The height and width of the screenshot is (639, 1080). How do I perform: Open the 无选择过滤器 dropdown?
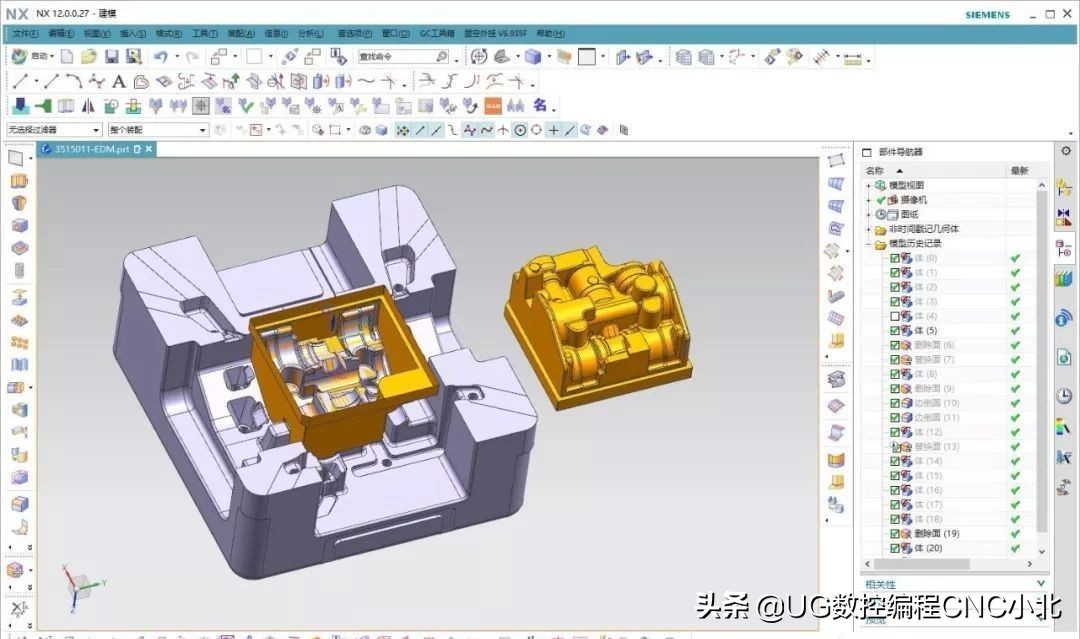[x=96, y=129]
